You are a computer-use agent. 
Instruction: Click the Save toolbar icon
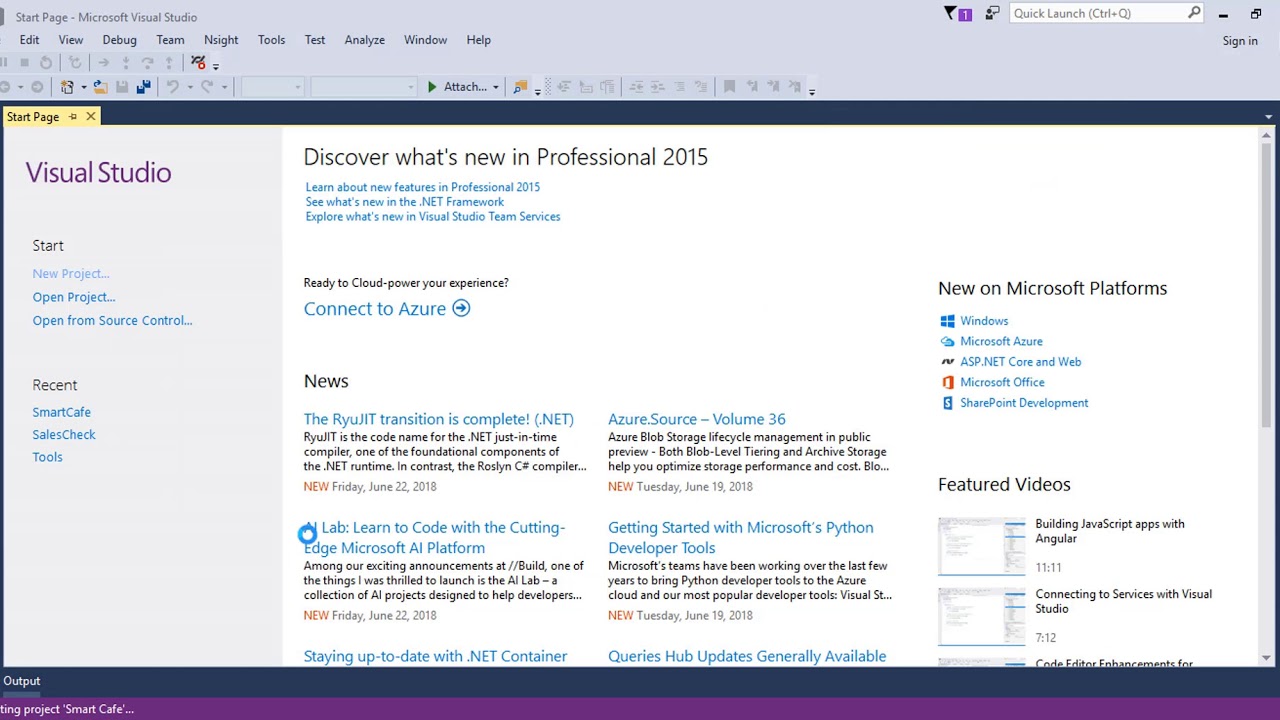coord(122,87)
